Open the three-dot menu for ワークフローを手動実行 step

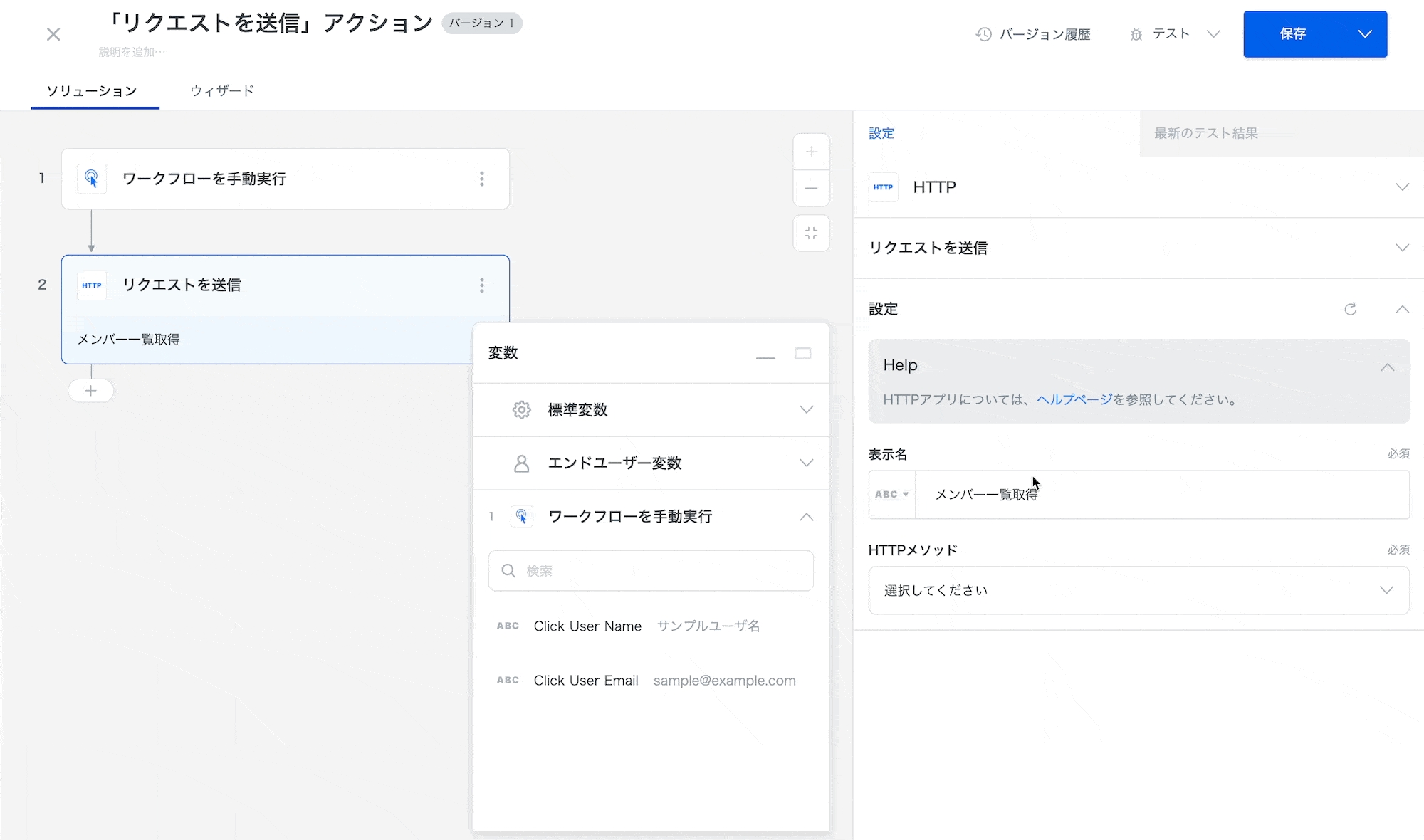(482, 179)
